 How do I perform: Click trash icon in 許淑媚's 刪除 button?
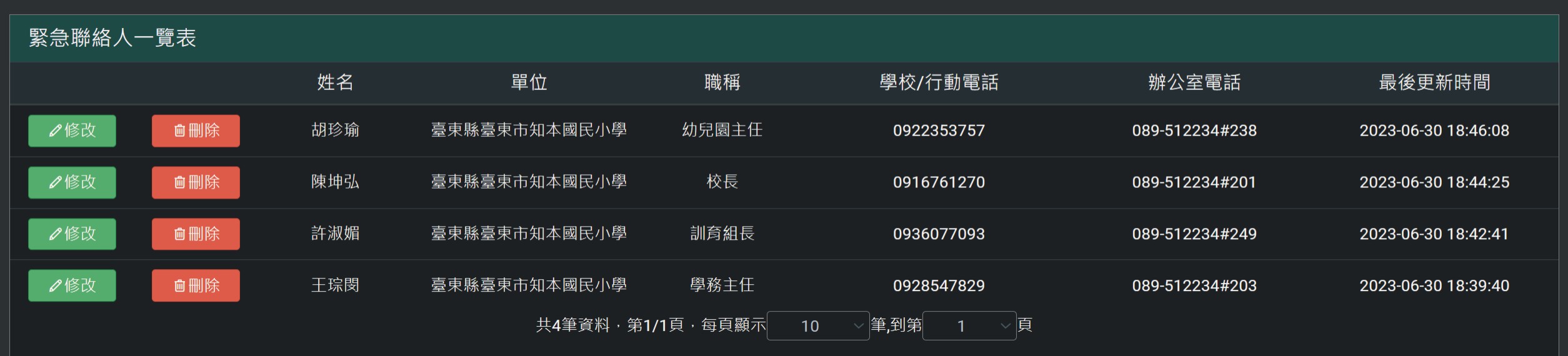point(179,234)
